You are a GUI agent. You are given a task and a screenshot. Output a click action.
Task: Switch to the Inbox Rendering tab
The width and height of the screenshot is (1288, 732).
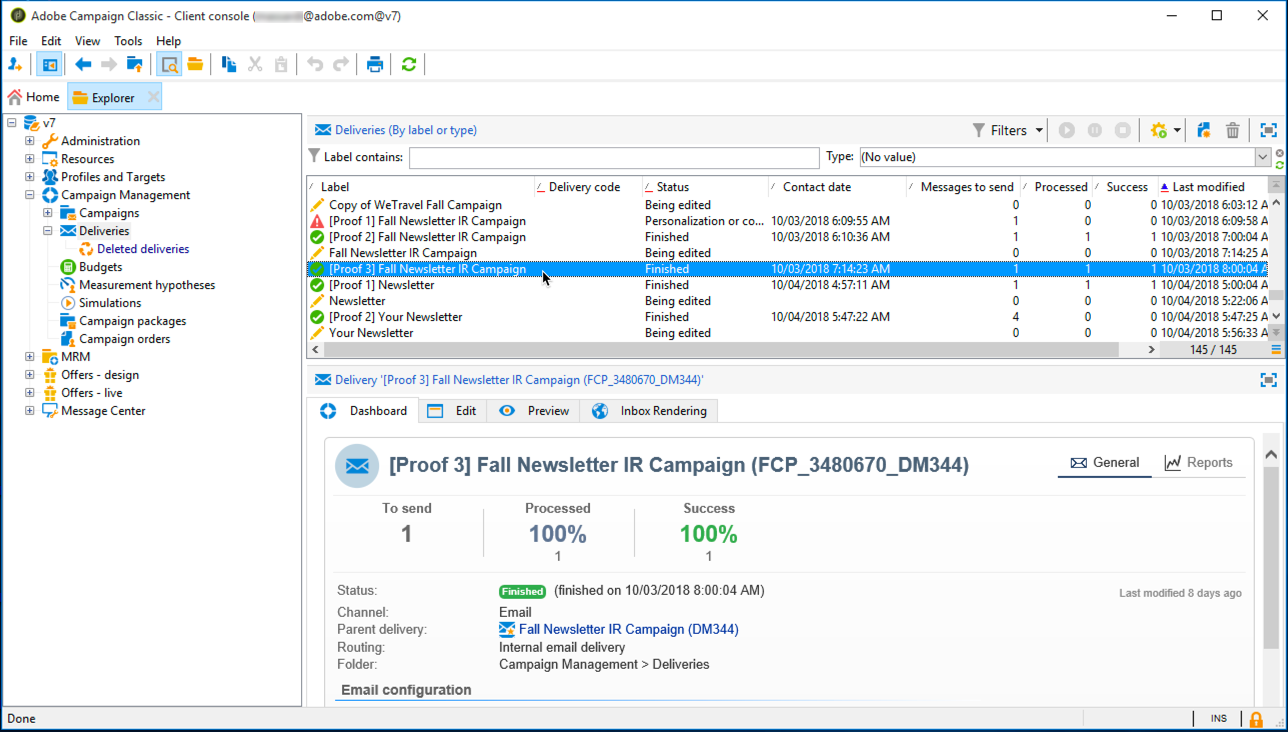(x=649, y=411)
